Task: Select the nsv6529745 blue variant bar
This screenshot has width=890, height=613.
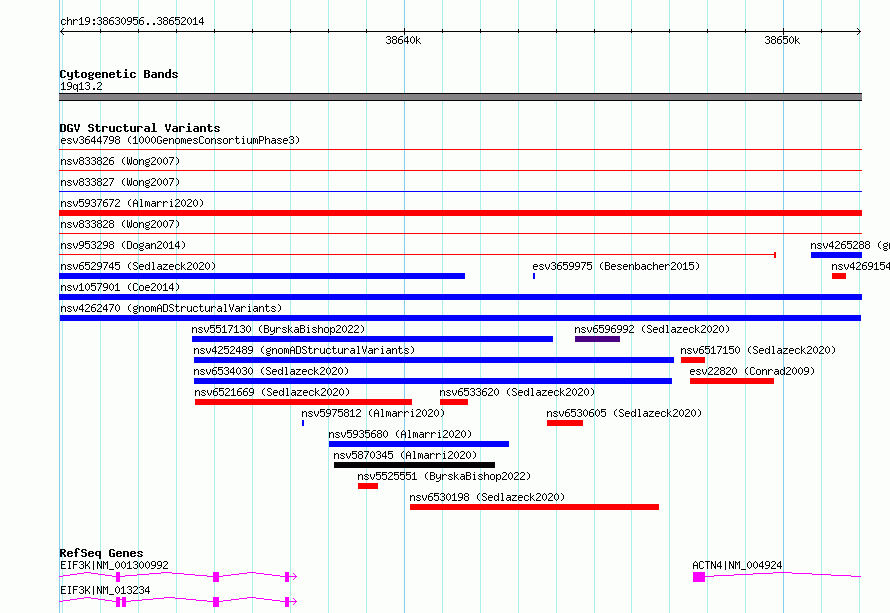Action: (x=262, y=276)
